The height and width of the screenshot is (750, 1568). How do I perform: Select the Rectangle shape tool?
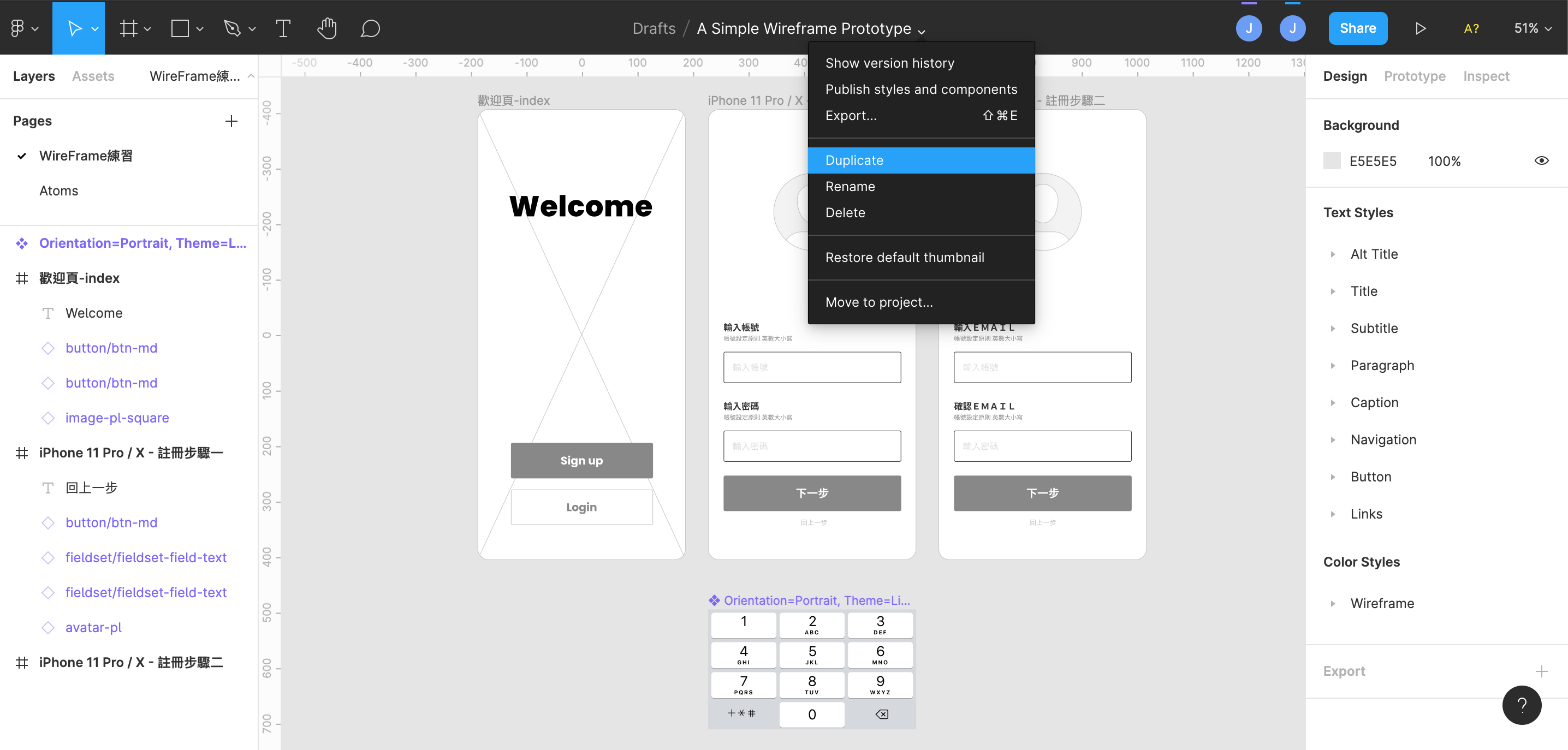click(x=180, y=28)
